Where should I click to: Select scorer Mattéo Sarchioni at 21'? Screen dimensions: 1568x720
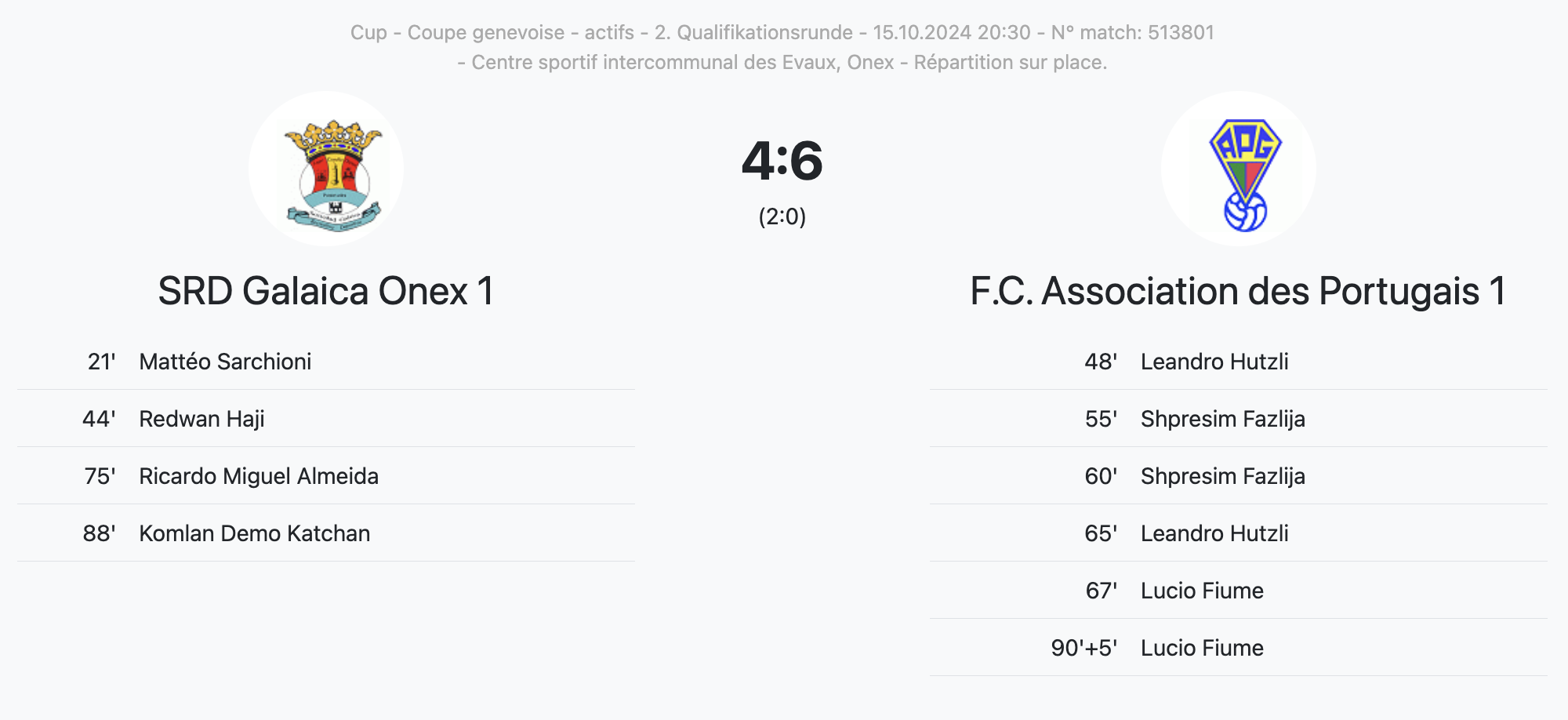225,362
